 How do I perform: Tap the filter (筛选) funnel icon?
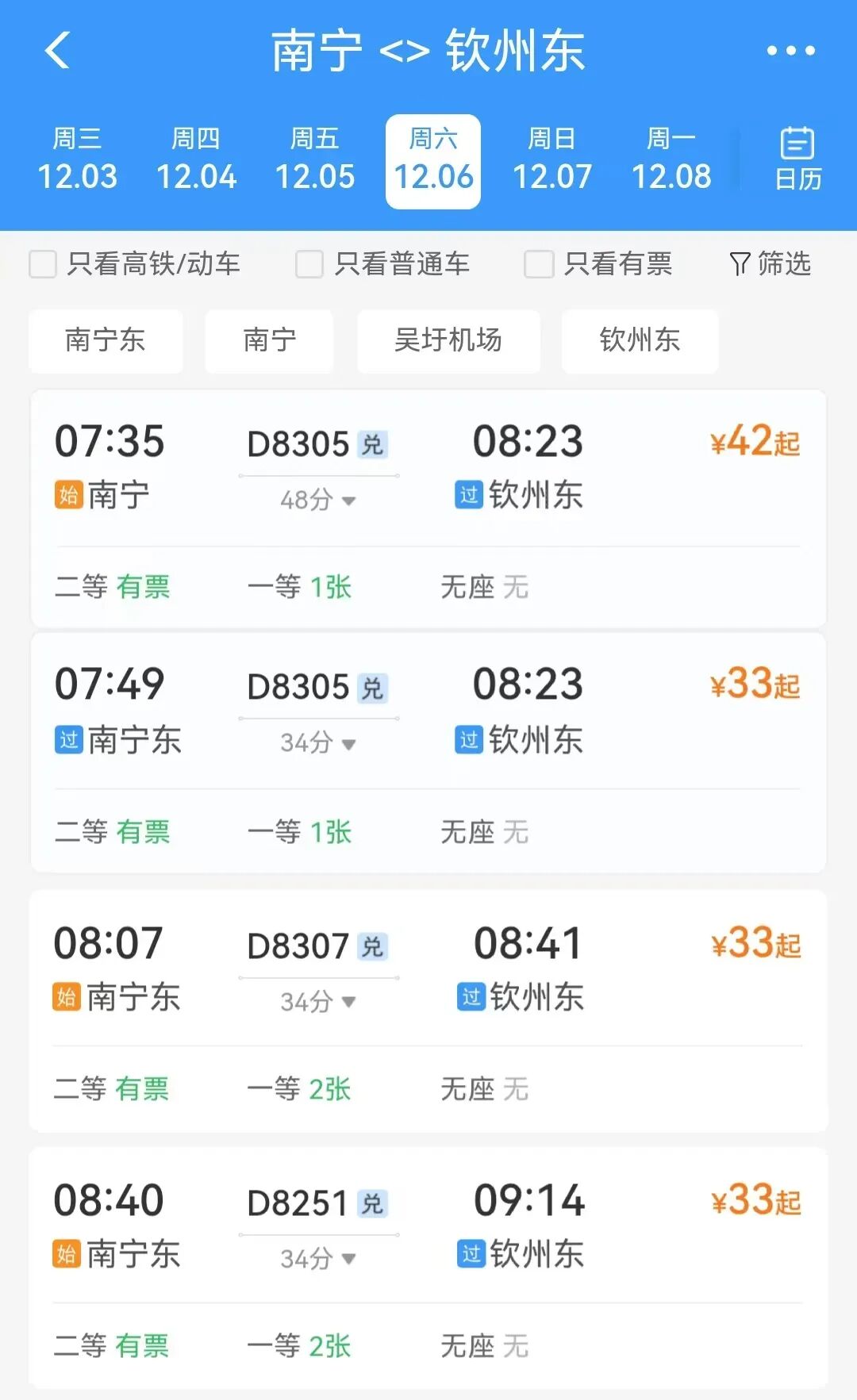pyautogui.click(x=740, y=264)
